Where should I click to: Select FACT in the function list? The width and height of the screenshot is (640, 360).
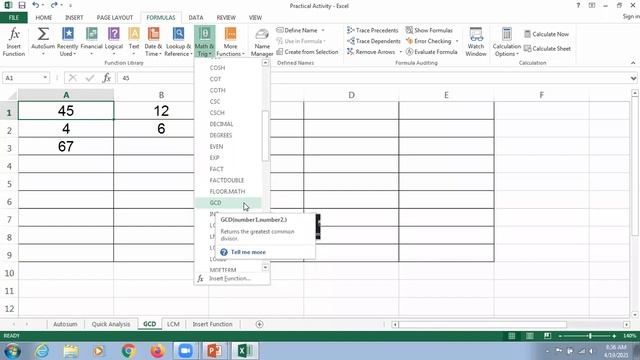pyautogui.click(x=228, y=169)
